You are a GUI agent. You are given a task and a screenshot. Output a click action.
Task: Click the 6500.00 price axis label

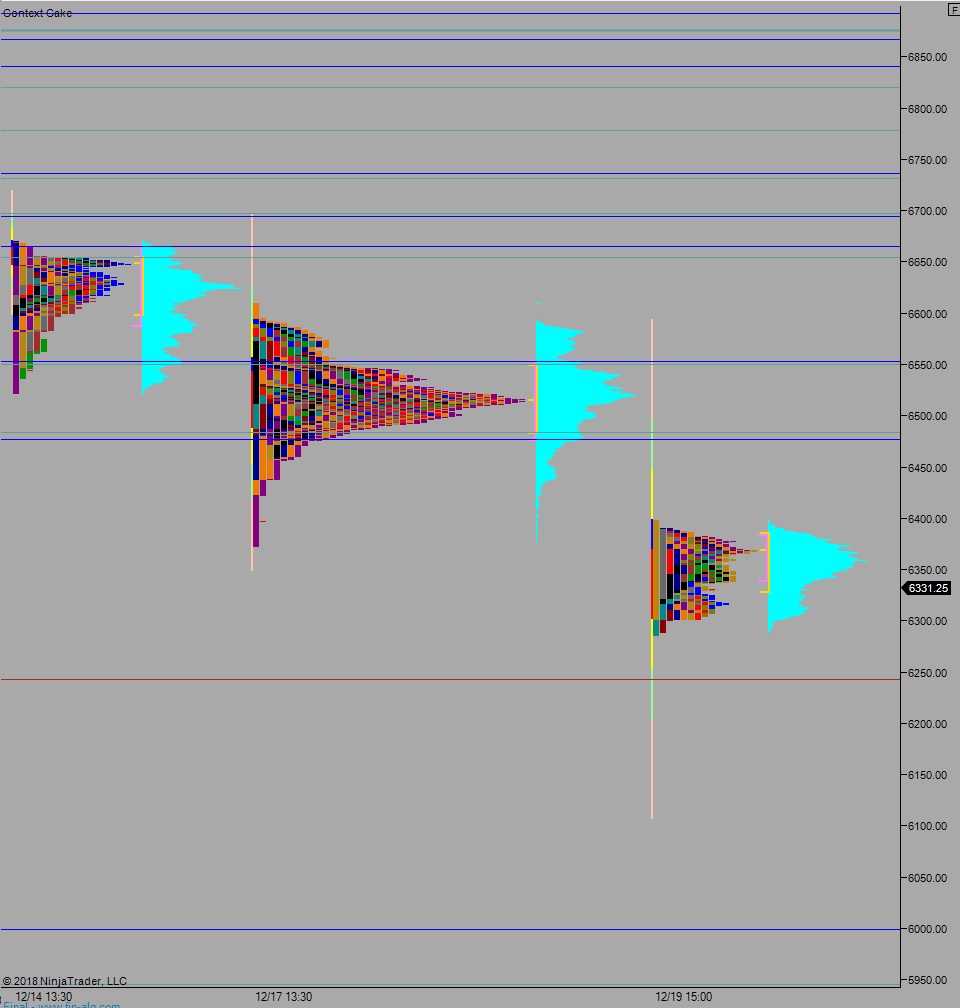click(x=927, y=416)
